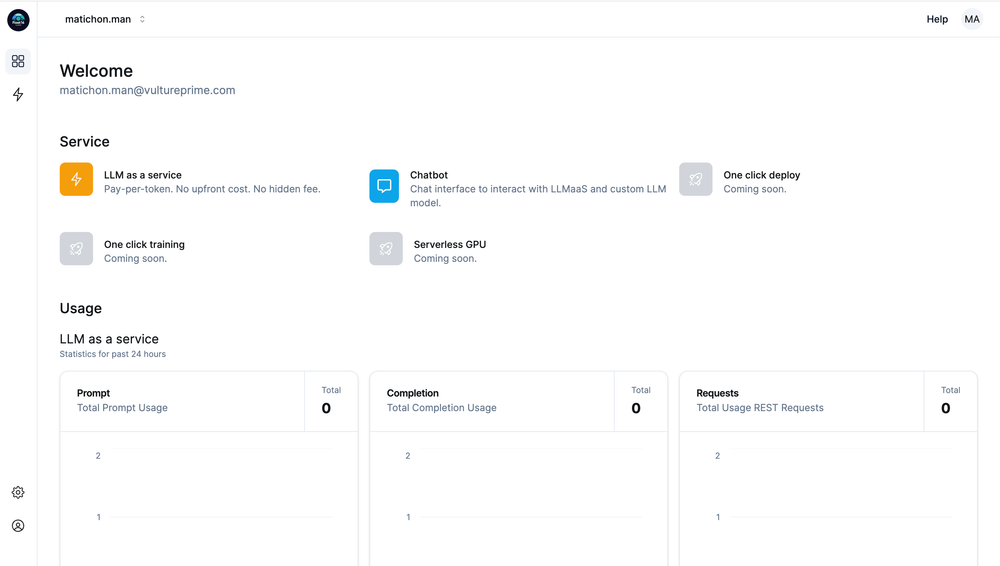Open the dashboard grid icon in sidebar

point(18,61)
